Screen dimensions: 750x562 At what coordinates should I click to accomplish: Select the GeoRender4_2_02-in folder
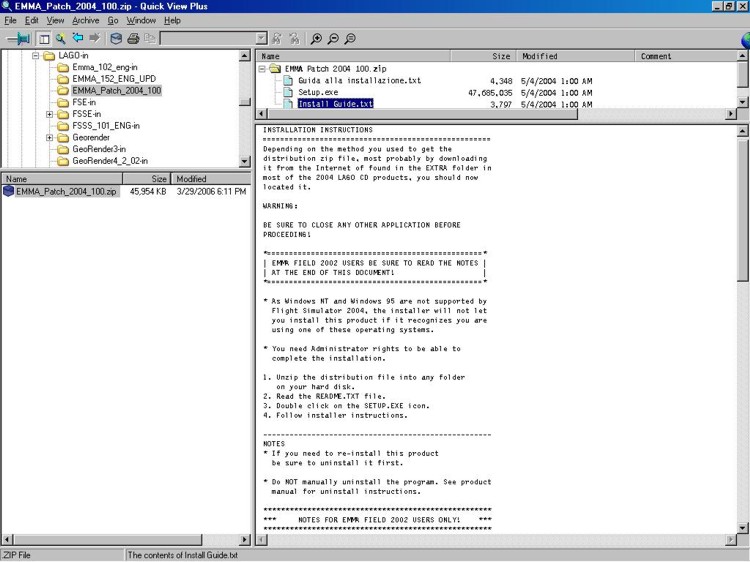110,161
